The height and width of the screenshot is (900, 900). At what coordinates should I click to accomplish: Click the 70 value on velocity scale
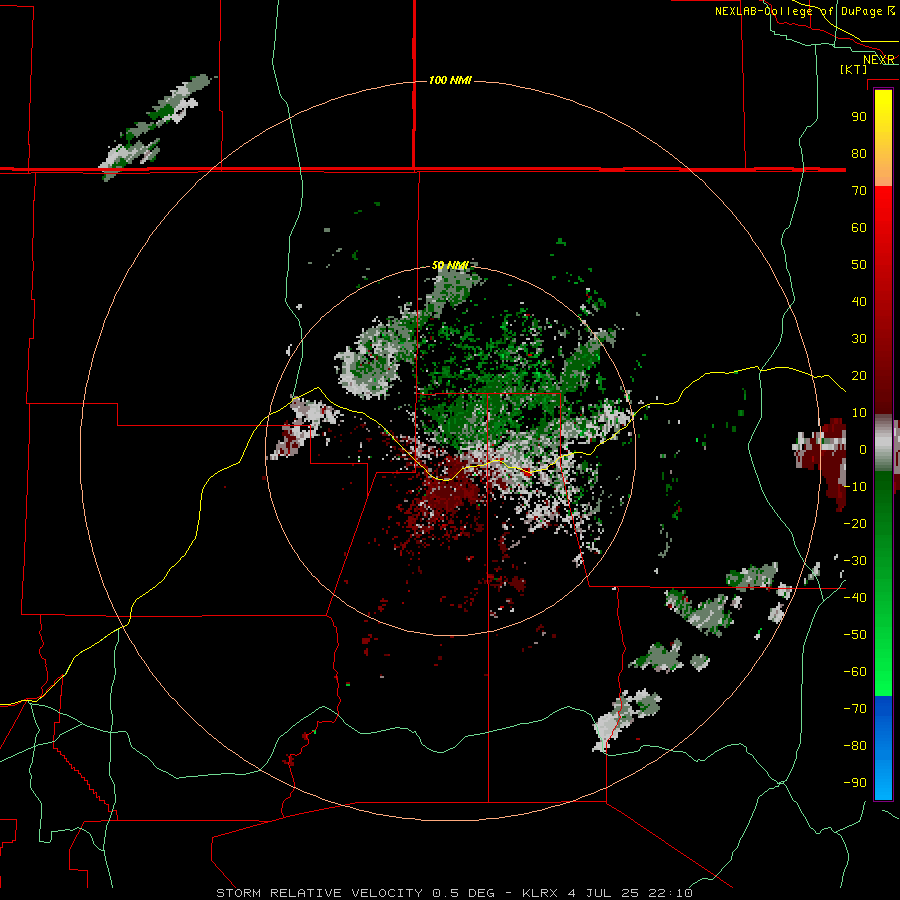(x=859, y=191)
